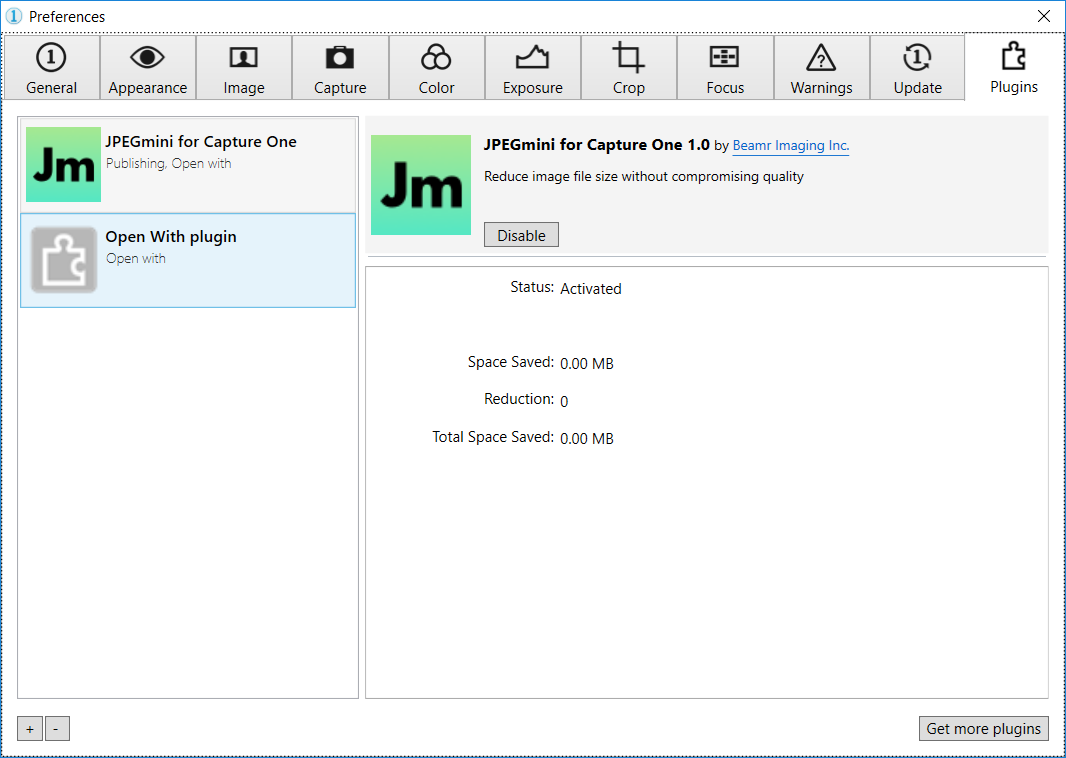Switch to the Warnings tab

click(x=821, y=68)
